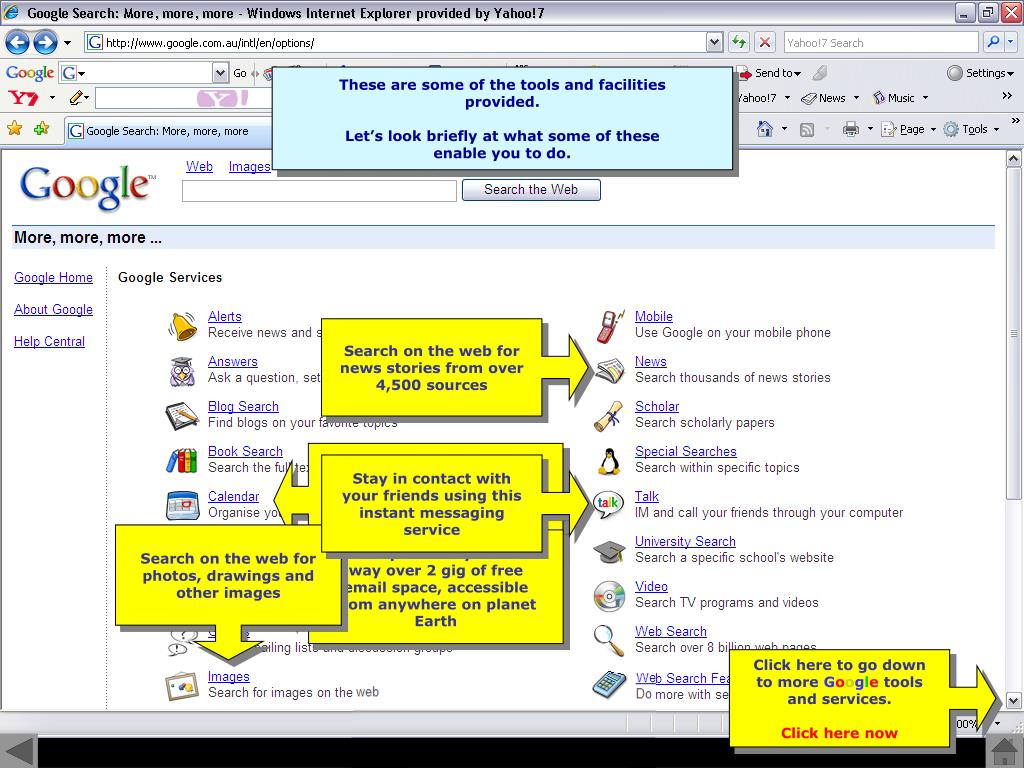Screen dimensions: 1024x768
Task: Click the Add to Favorites star icon
Action: [41, 129]
